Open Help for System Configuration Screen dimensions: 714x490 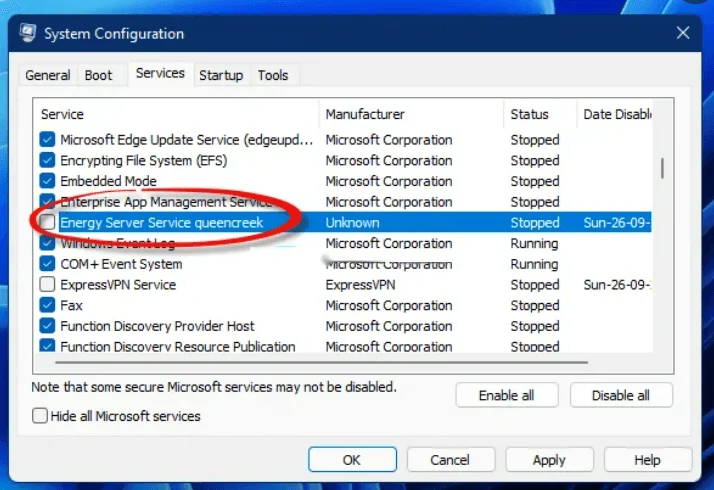pyautogui.click(x=648, y=460)
